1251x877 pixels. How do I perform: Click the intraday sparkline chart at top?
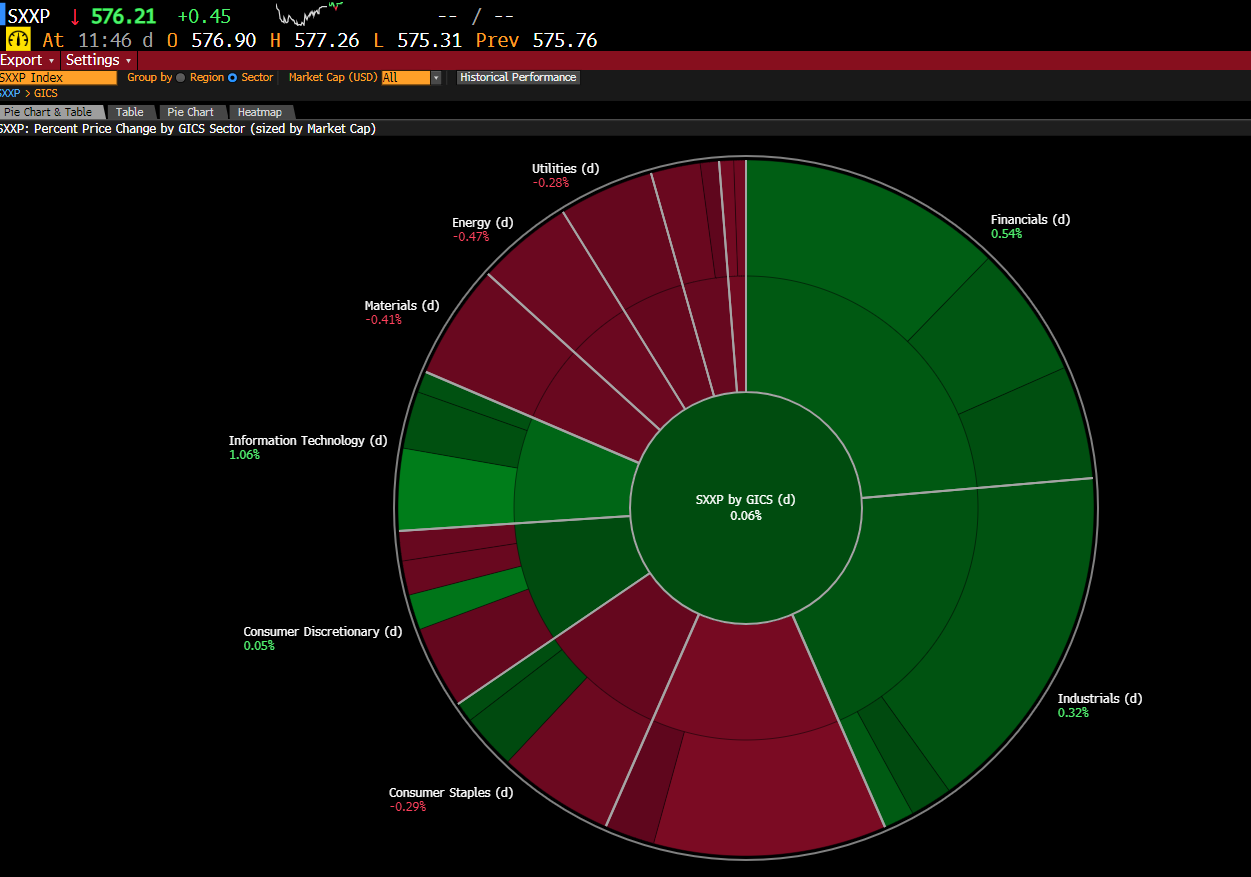309,14
